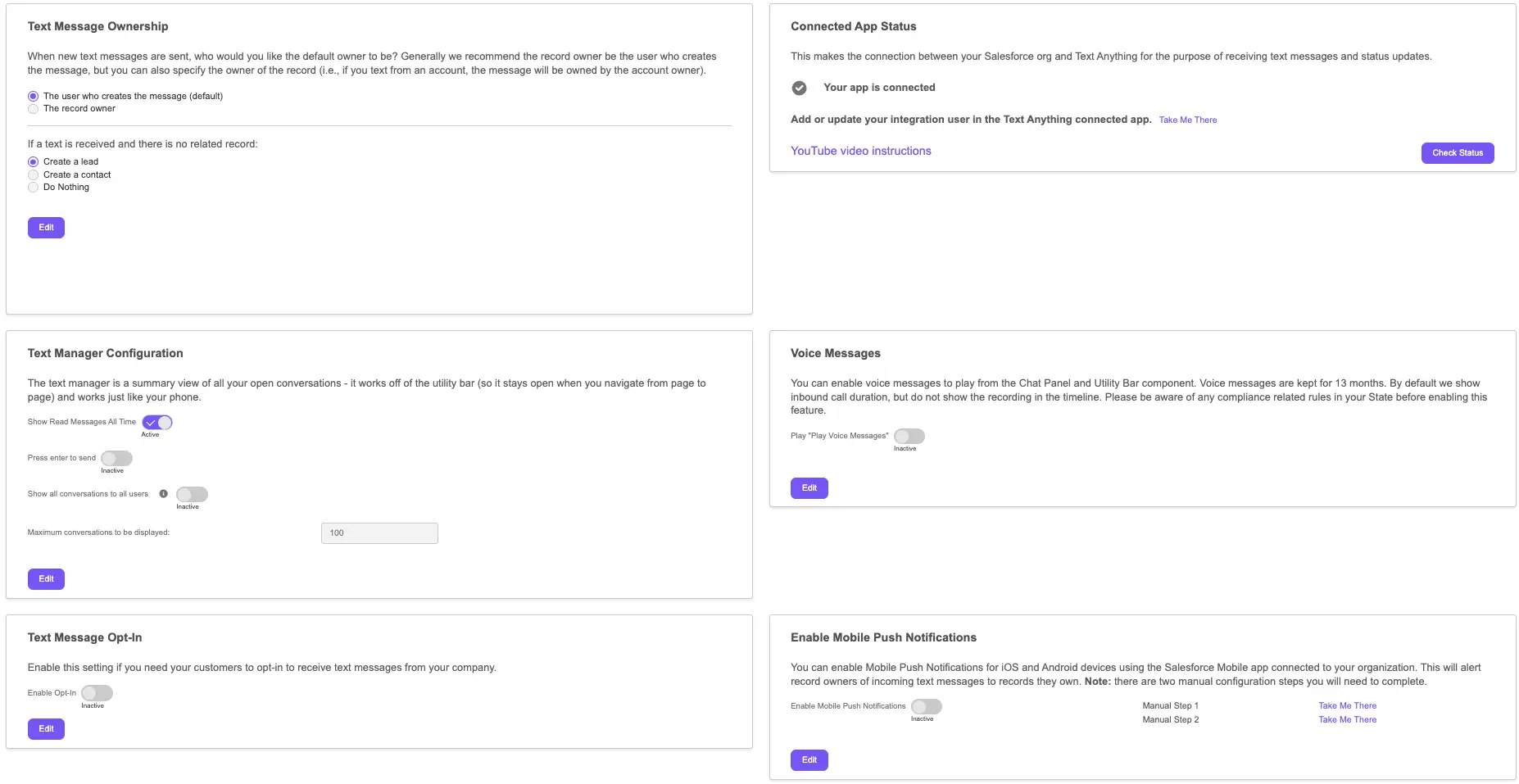The width and height of the screenshot is (1519, 784).
Task: Enable the Opt-In toggle
Action: [95, 692]
